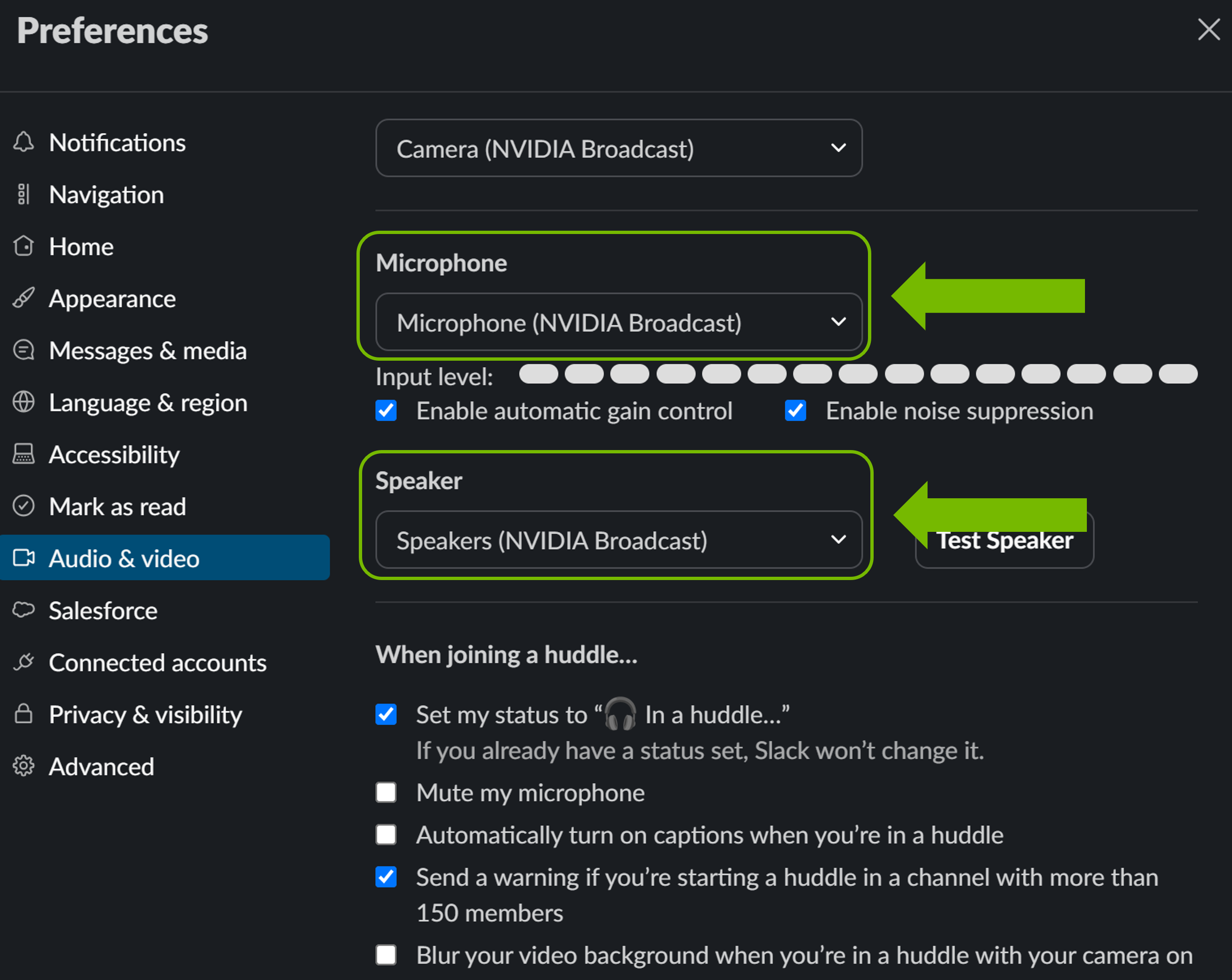
Task: Switch to the Audio & video section
Action: [124, 558]
